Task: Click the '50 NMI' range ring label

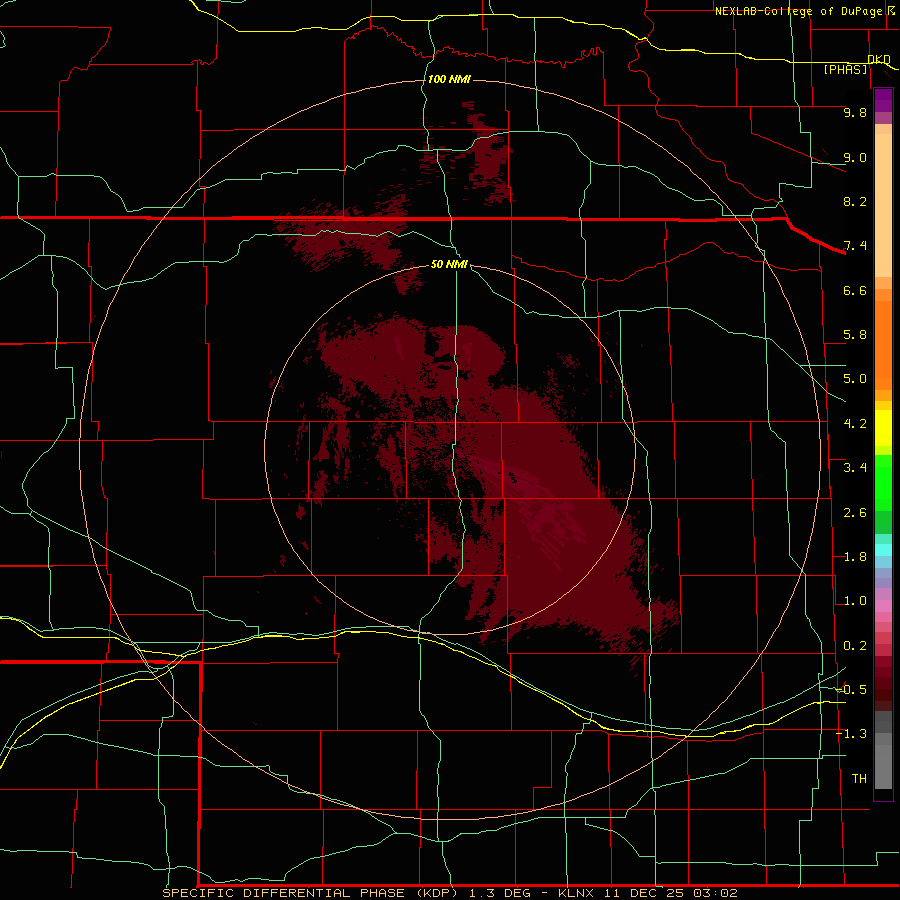Action: (x=449, y=264)
